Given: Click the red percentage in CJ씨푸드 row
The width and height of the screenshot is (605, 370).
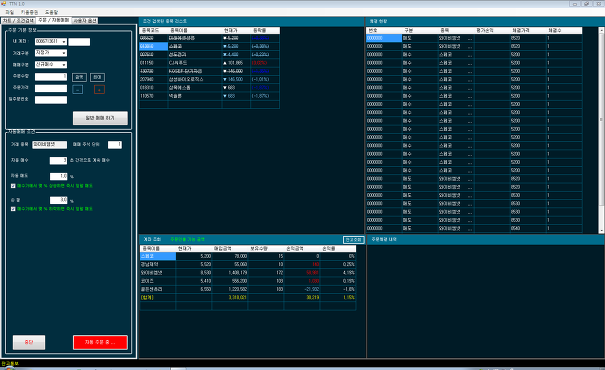Looking at the screenshot, I should (x=259, y=63).
